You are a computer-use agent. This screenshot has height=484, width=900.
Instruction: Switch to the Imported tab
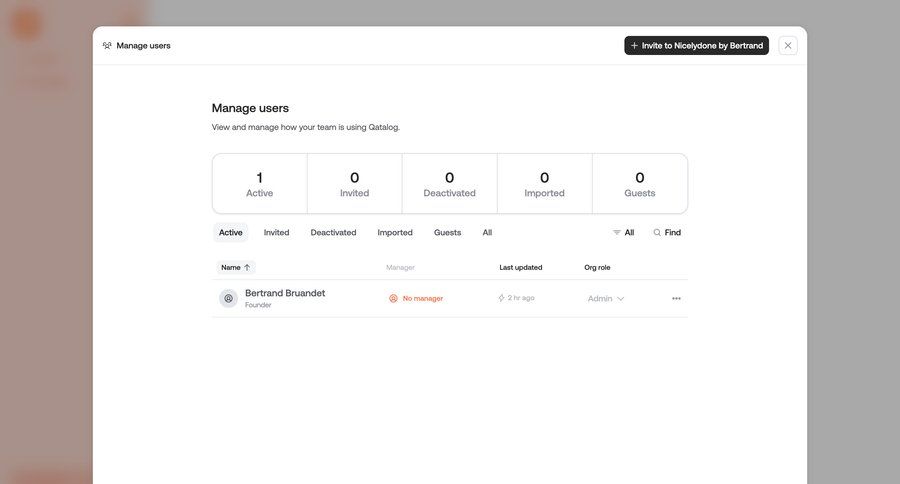(x=395, y=233)
